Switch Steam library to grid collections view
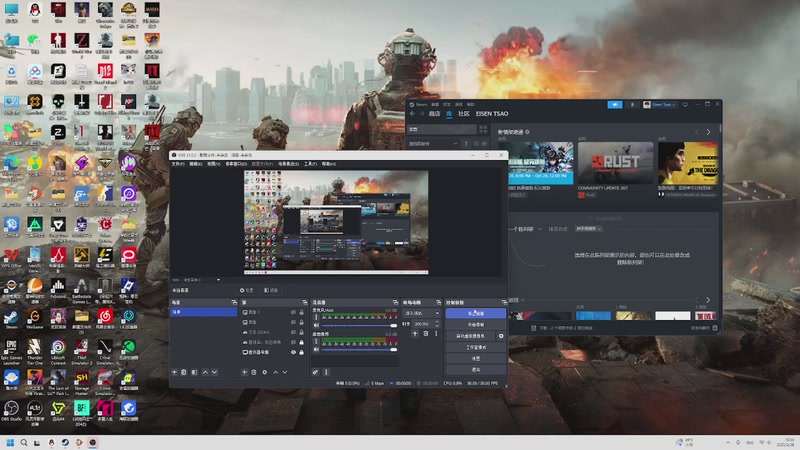The image size is (800, 450). pos(483,129)
